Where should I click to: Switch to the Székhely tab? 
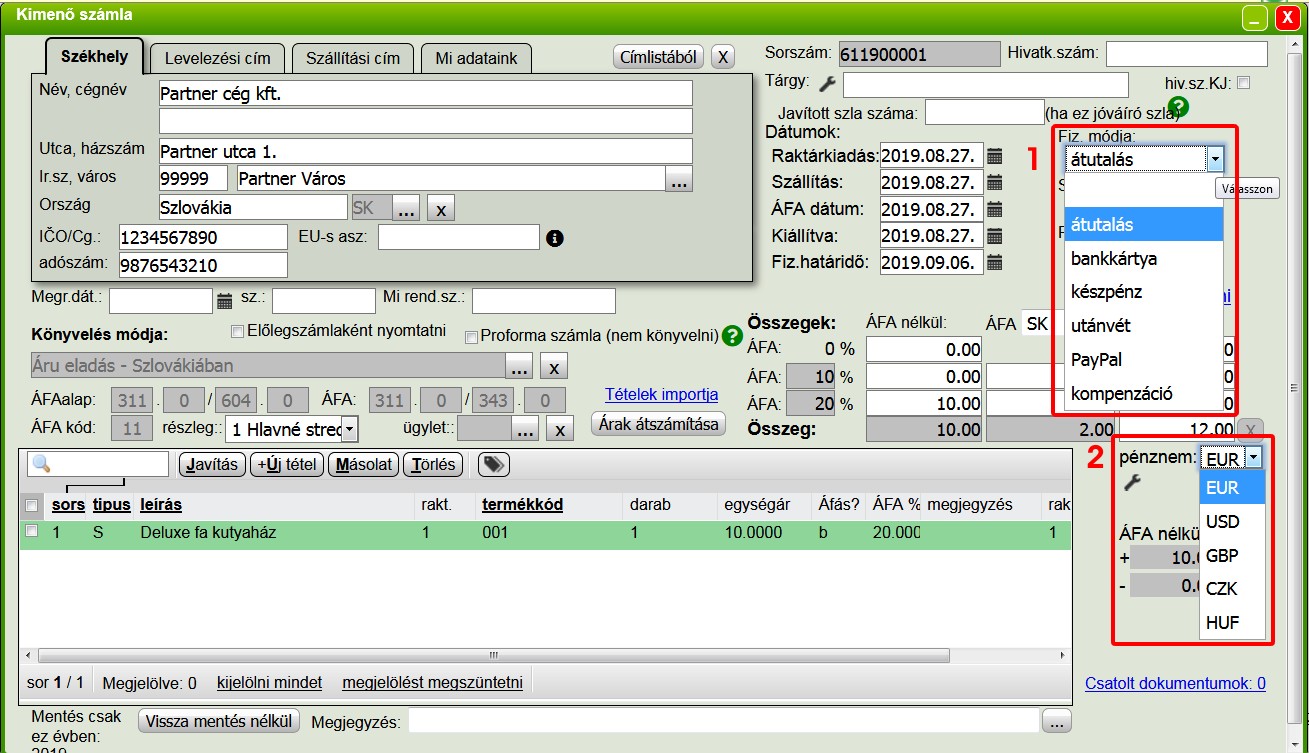94,56
